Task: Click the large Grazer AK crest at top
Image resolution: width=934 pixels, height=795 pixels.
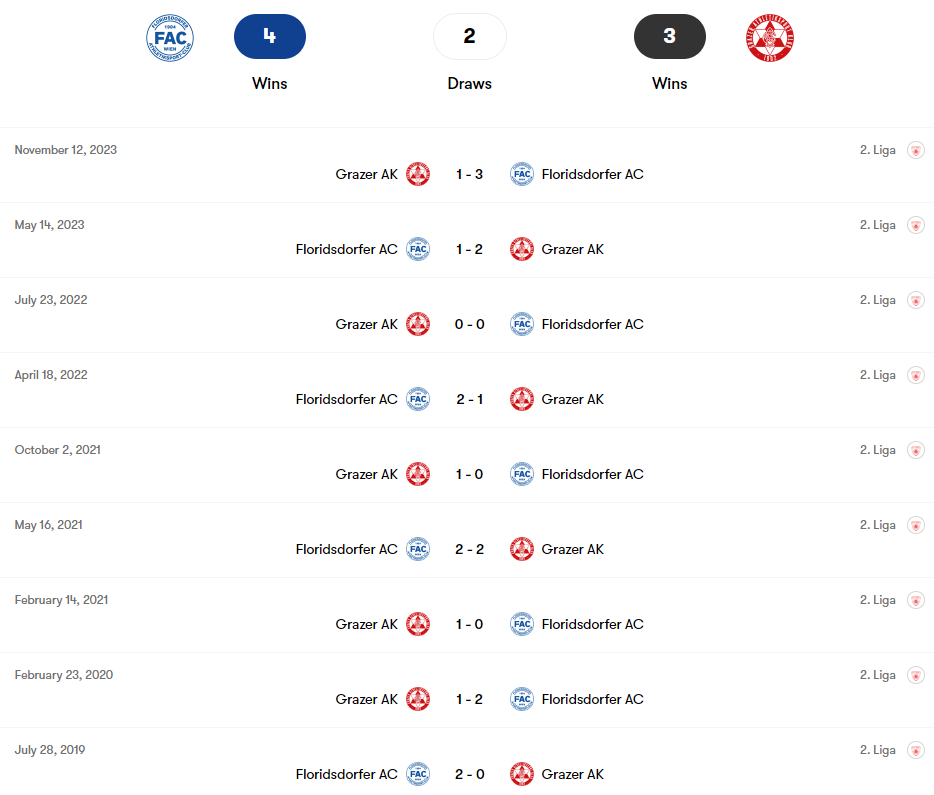Action: 770,38
